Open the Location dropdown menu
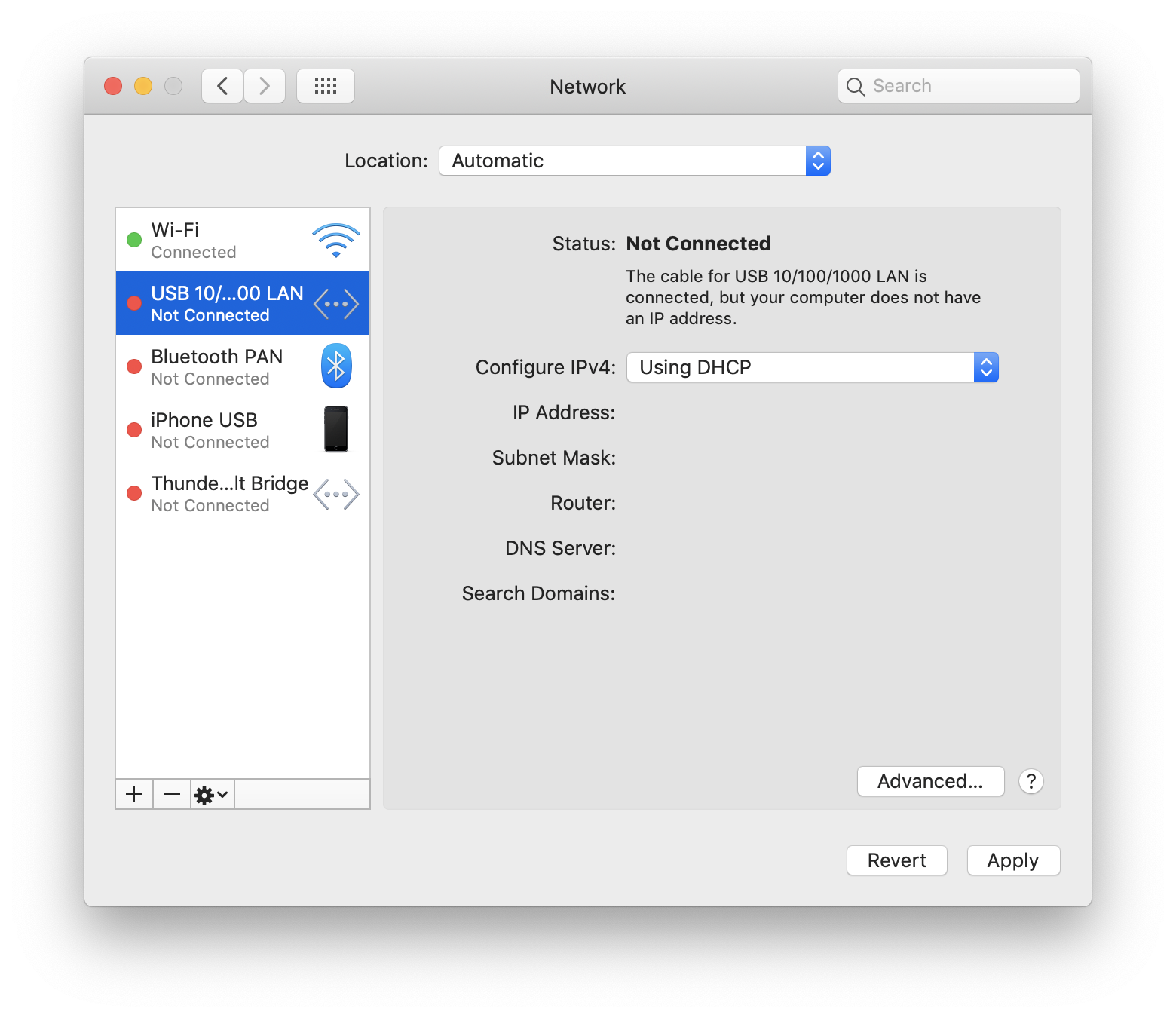Screen dimensions: 1176x1018 pyautogui.click(x=634, y=161)
